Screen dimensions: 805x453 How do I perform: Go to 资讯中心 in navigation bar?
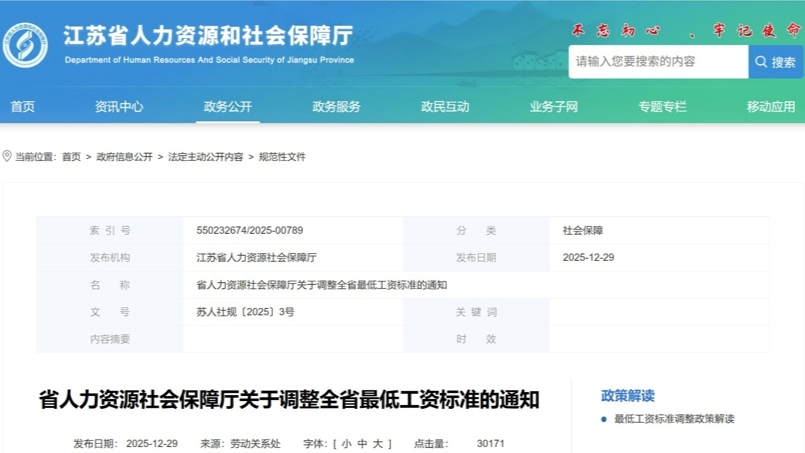tap(119, 107)
